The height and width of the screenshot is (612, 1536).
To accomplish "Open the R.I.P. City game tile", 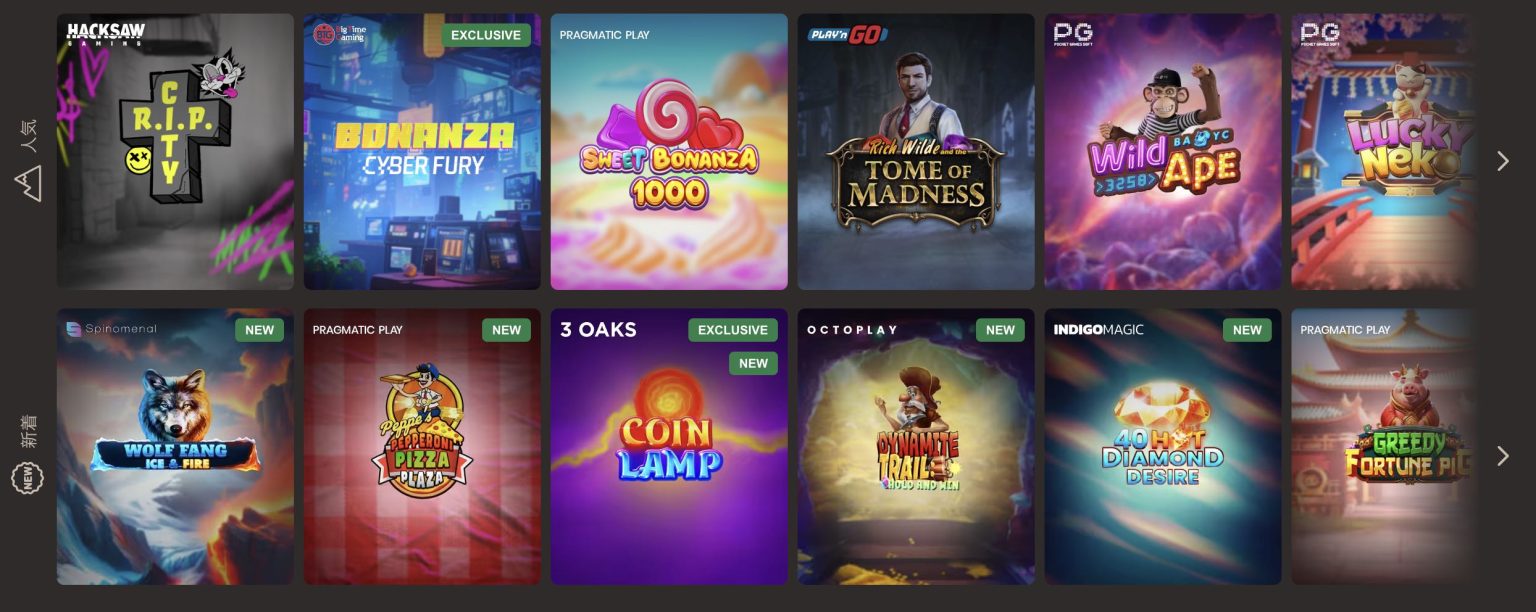I will point(175,151).
